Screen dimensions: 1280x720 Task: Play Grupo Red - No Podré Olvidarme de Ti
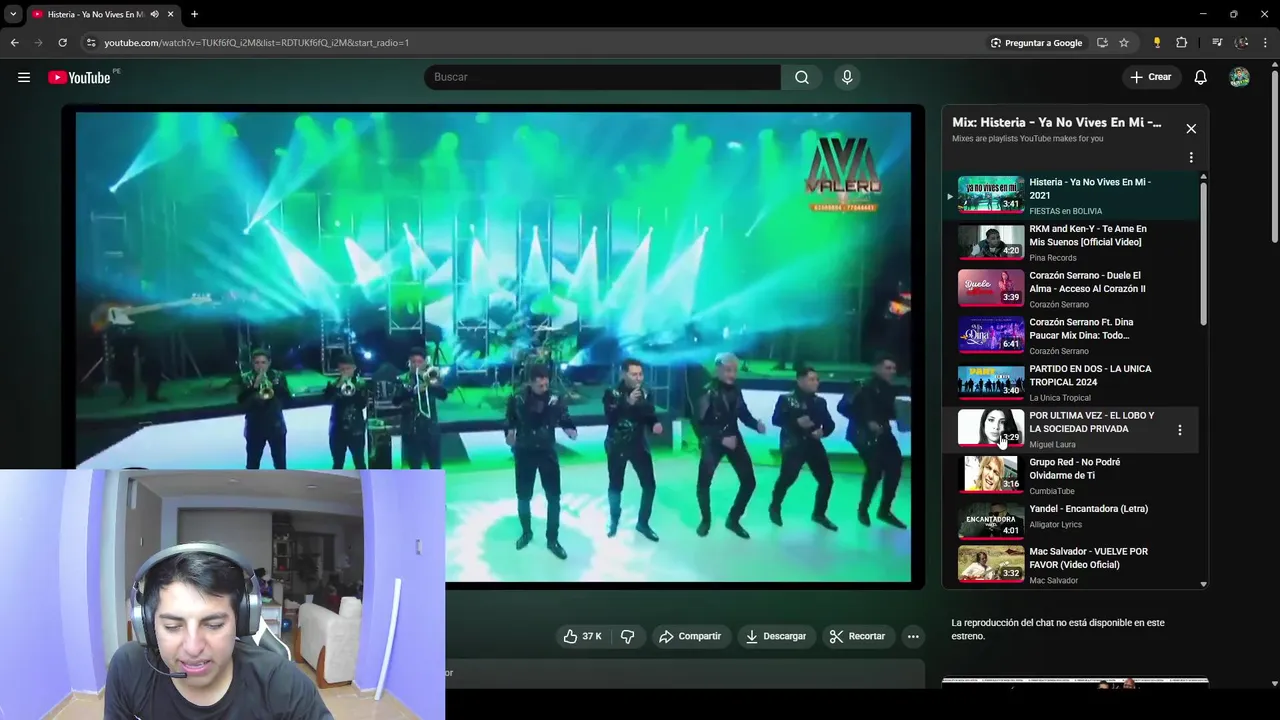click(x=1072, y=476)
